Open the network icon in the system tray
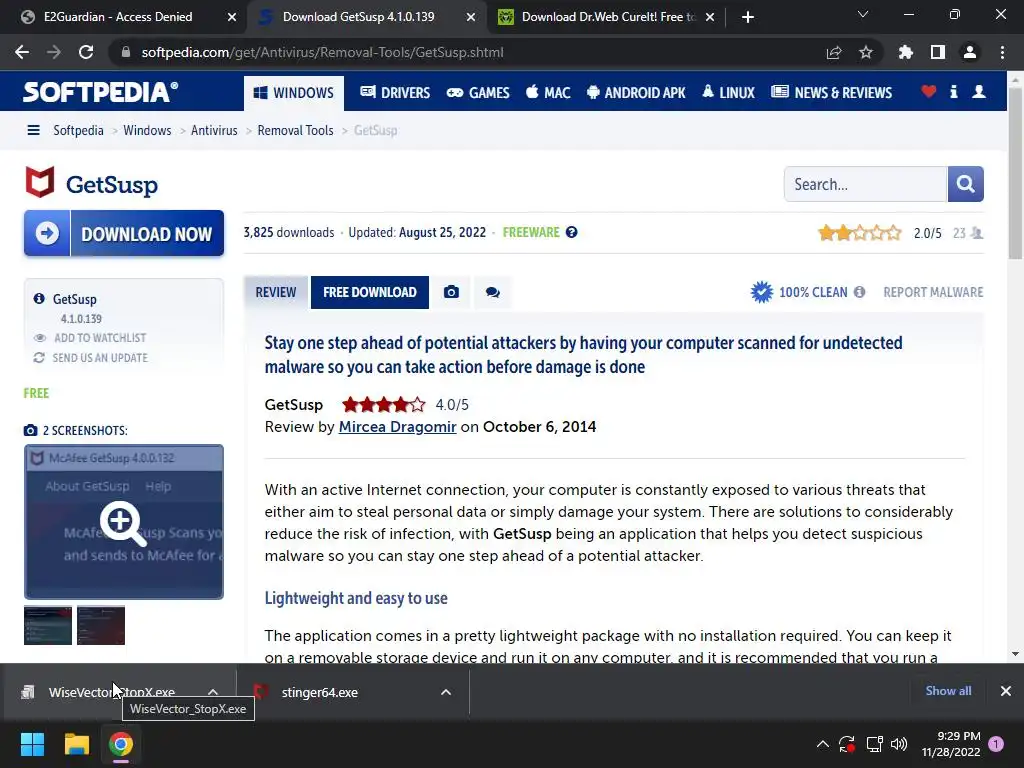The height and width of the screenshot is (768, 1024). coord(874,744)
